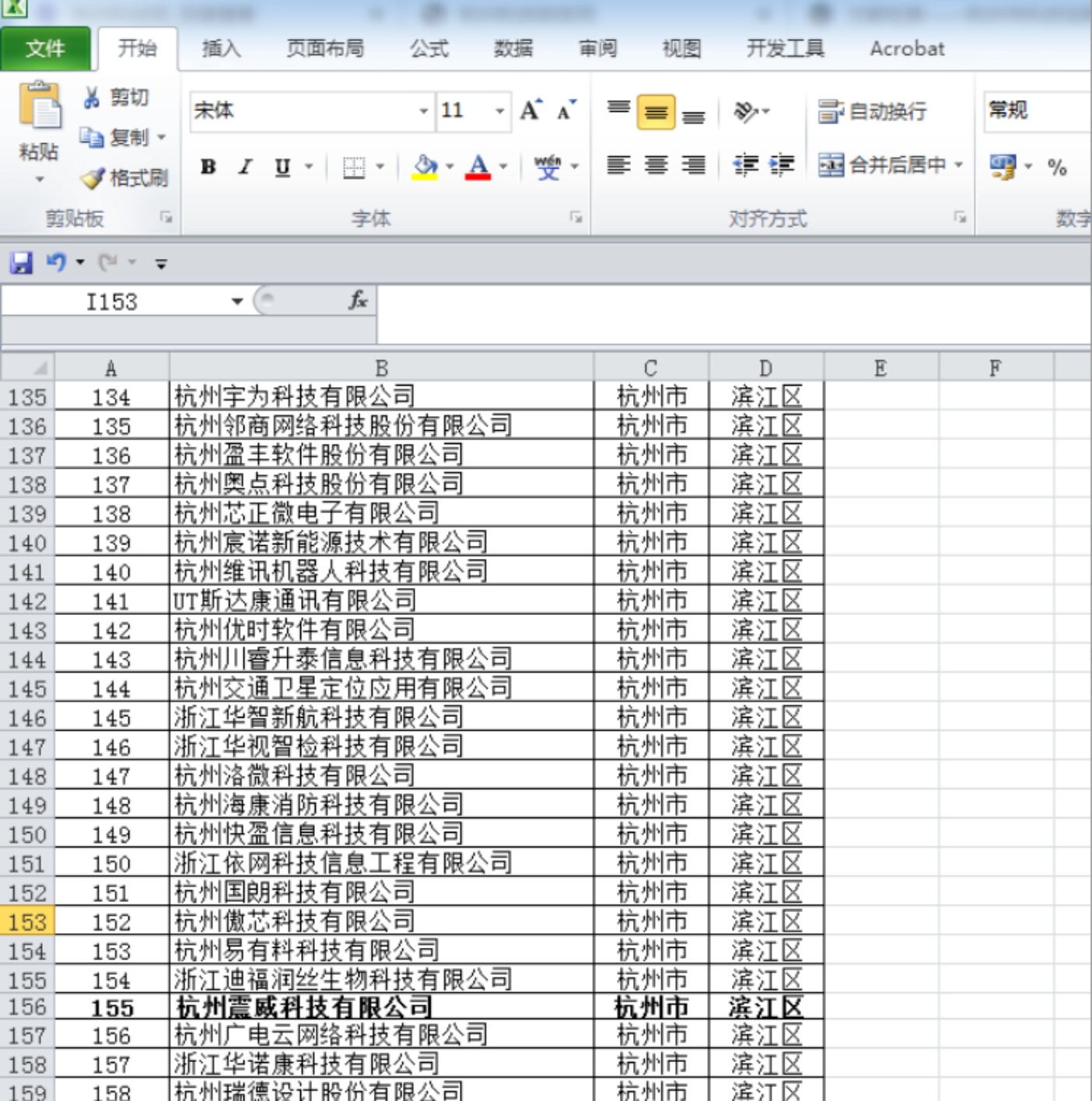The height and width of the screenshot is (1101, 1092).
Task: Click the Name Box showing I153
Action: click(112, 302)
